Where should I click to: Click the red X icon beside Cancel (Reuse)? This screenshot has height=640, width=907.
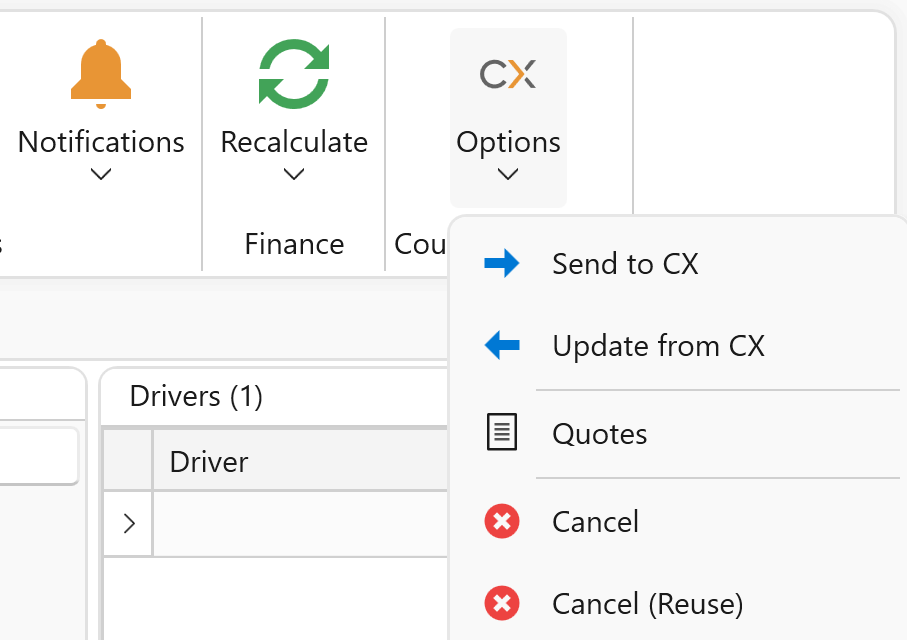point(502,604)
